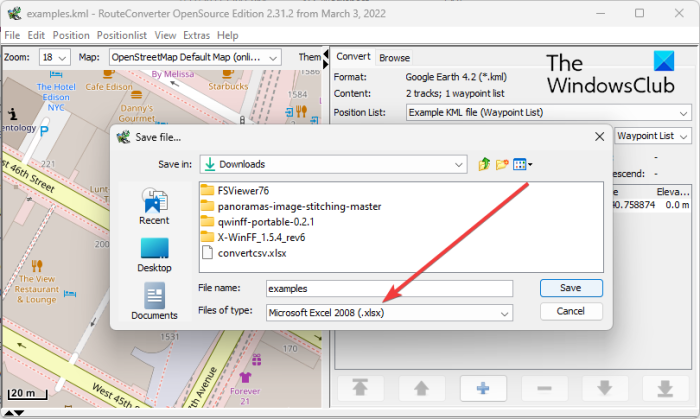
Task: Maximize the RouteConverter window
Action: pos(640,13)
